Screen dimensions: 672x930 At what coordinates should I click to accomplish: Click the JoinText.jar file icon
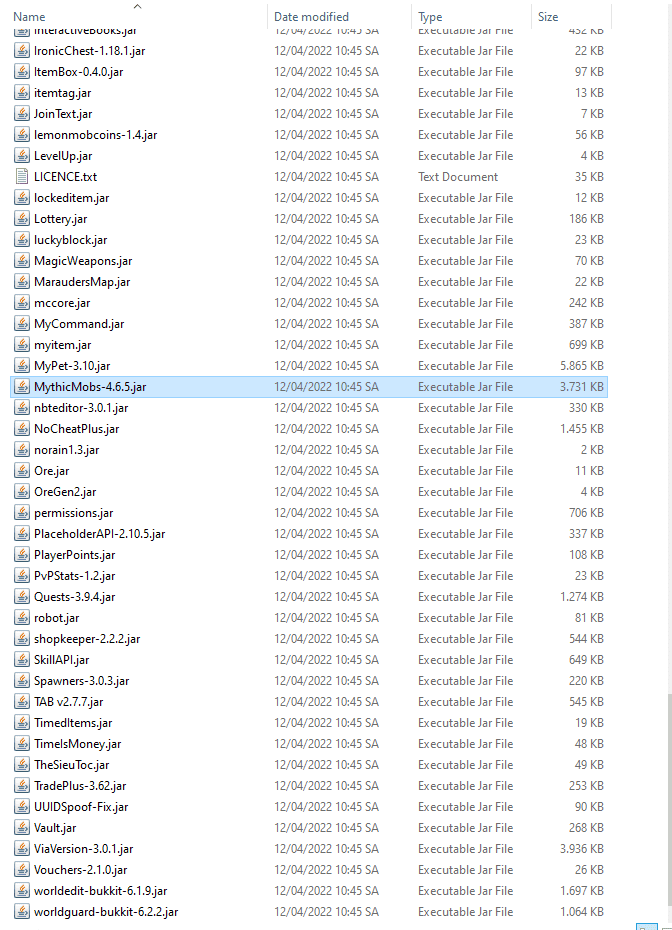click(x=22, y=114)
